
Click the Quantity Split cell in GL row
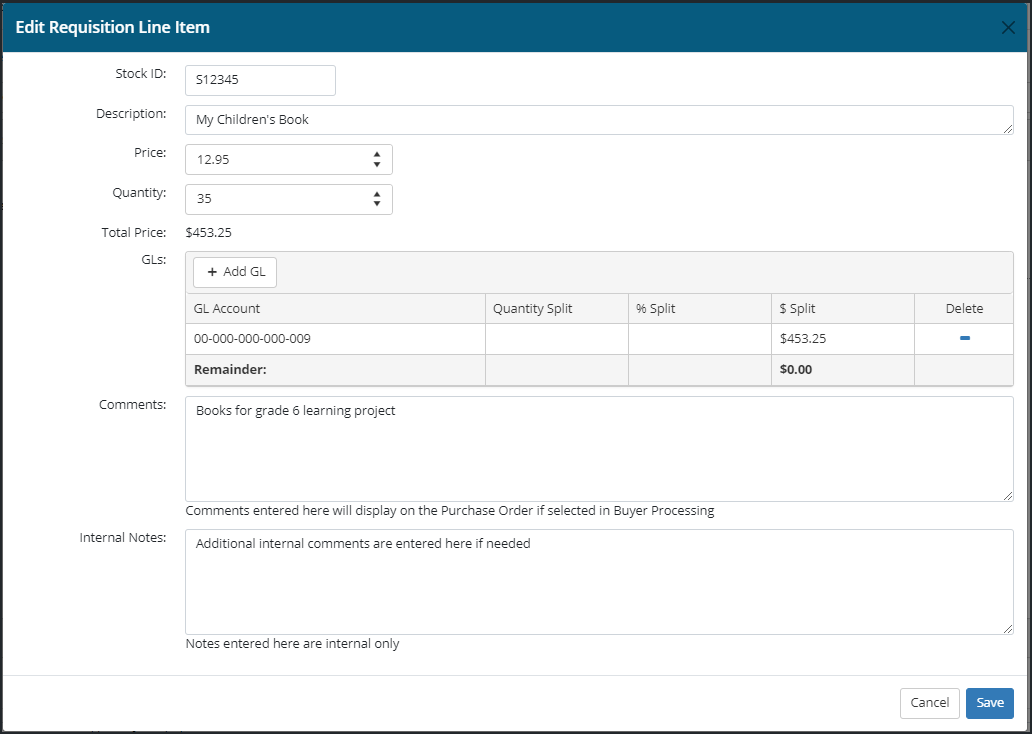coord(556,339)
